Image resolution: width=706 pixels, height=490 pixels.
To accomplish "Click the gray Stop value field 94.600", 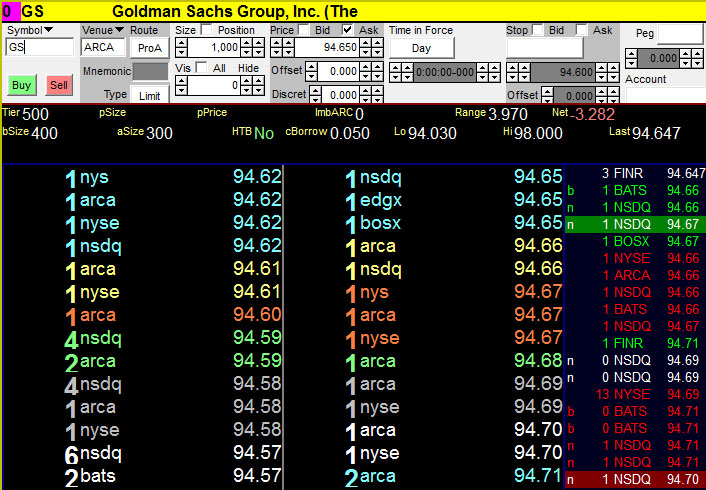I will click(x=563, y=72).
